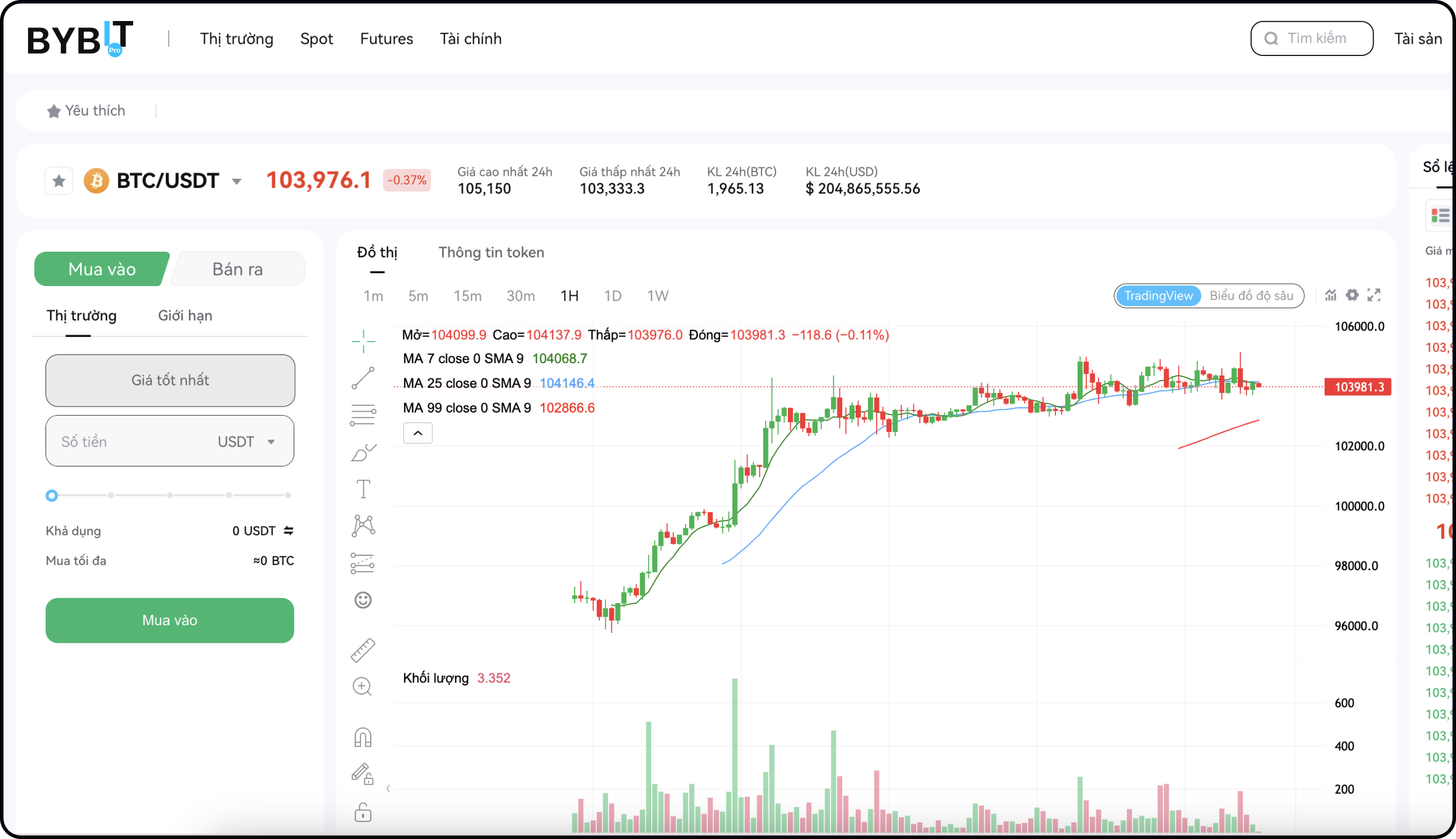The width and height of the screenshot is (1456, 839).
Task: Select the trend line drawing tool
Action: pos(363,378)
